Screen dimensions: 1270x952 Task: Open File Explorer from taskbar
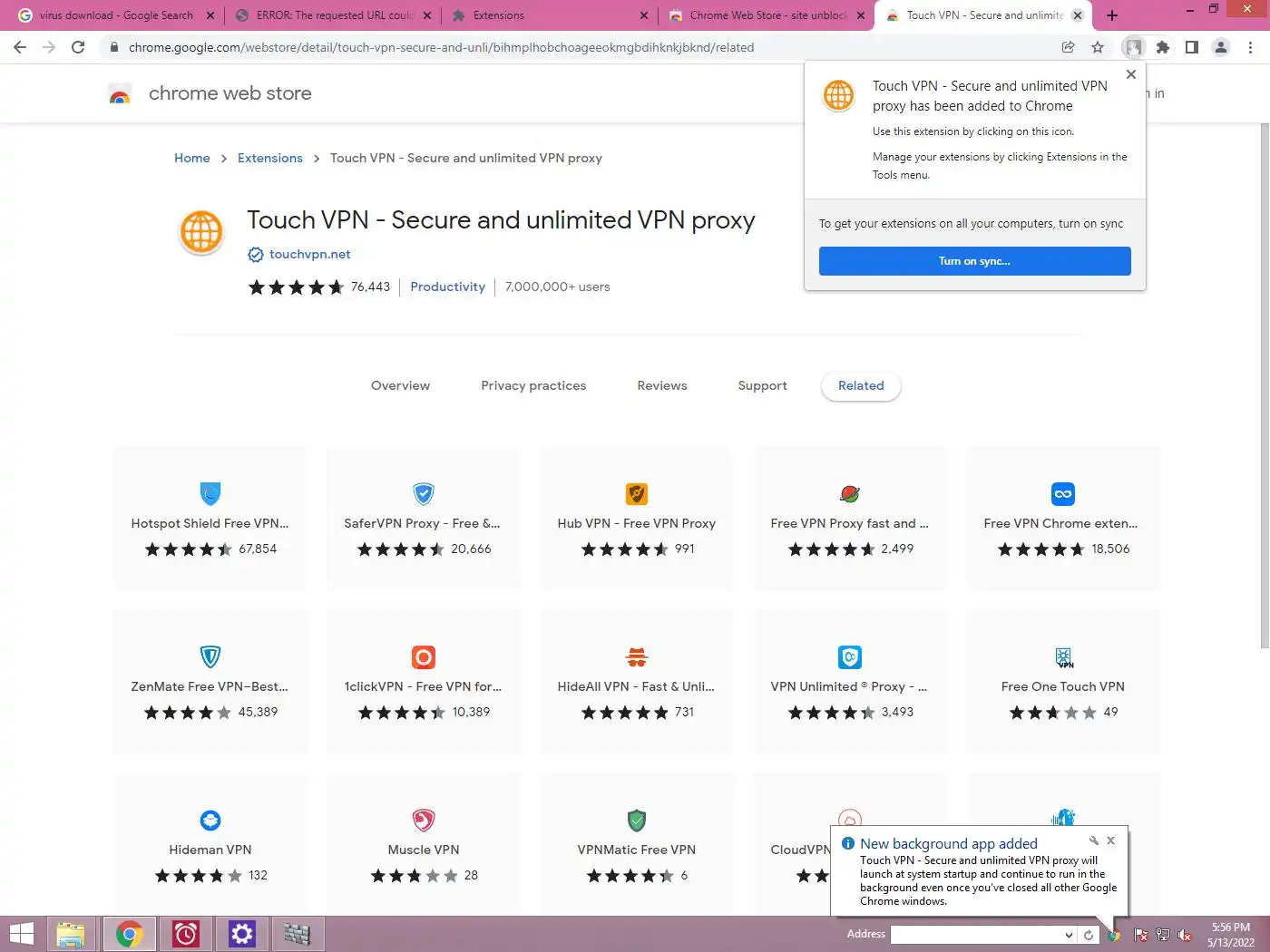71,934
